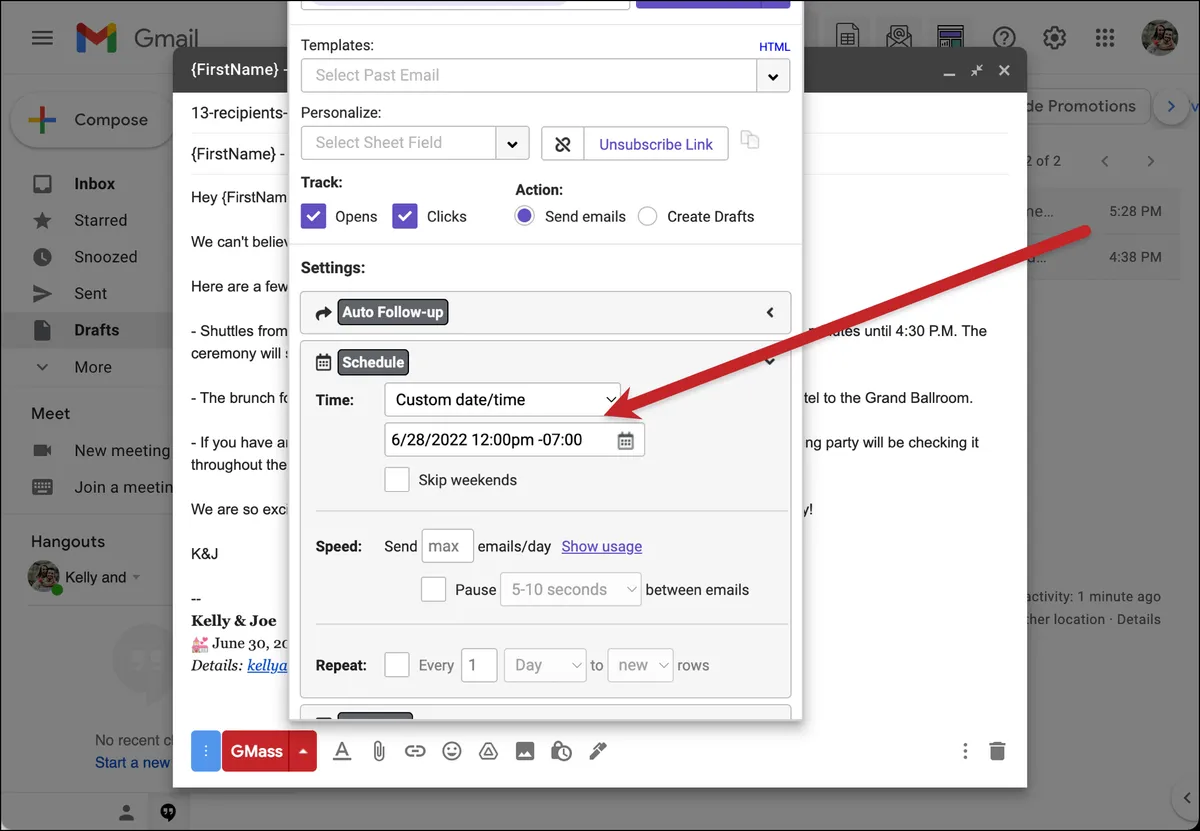
Task: Click the Show usage link
Action: point(602,547)
